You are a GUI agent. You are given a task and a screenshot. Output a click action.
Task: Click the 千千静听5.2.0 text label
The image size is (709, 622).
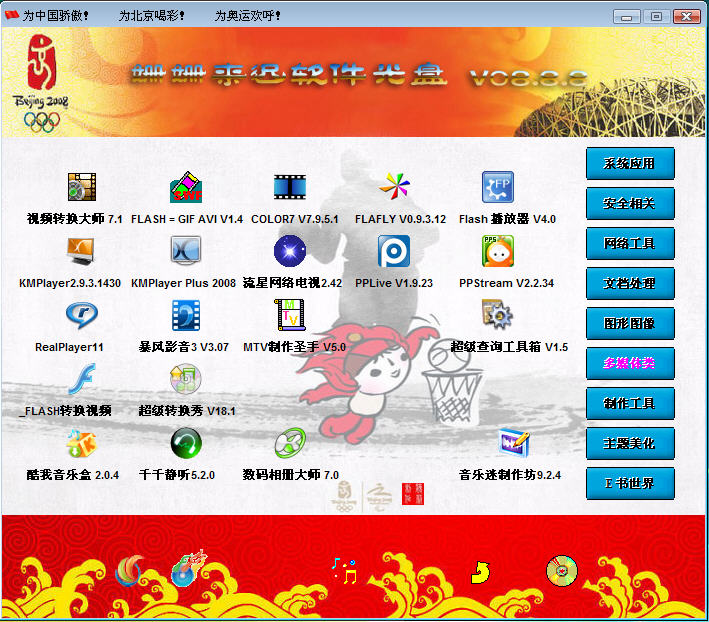(x=177, y=475)
